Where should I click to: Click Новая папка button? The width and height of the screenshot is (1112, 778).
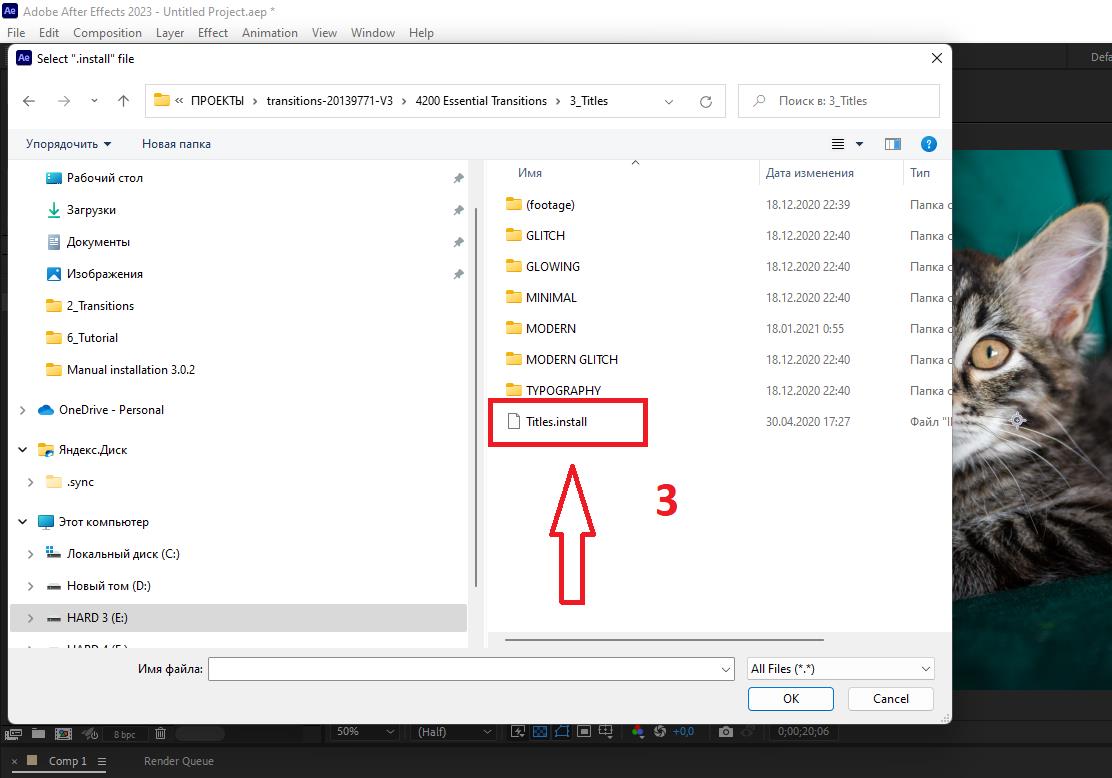[x=176, y=144]
